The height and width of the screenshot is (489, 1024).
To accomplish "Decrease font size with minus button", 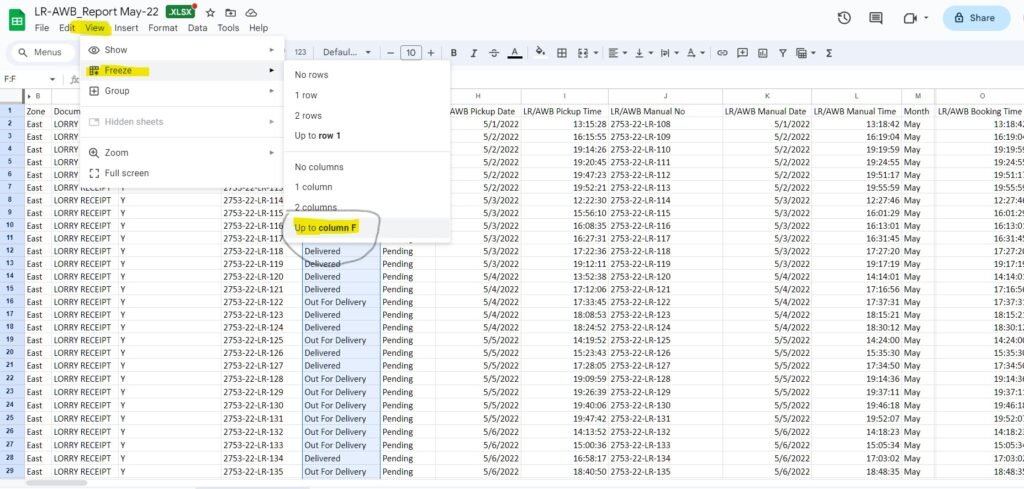I will pos(391,53).
